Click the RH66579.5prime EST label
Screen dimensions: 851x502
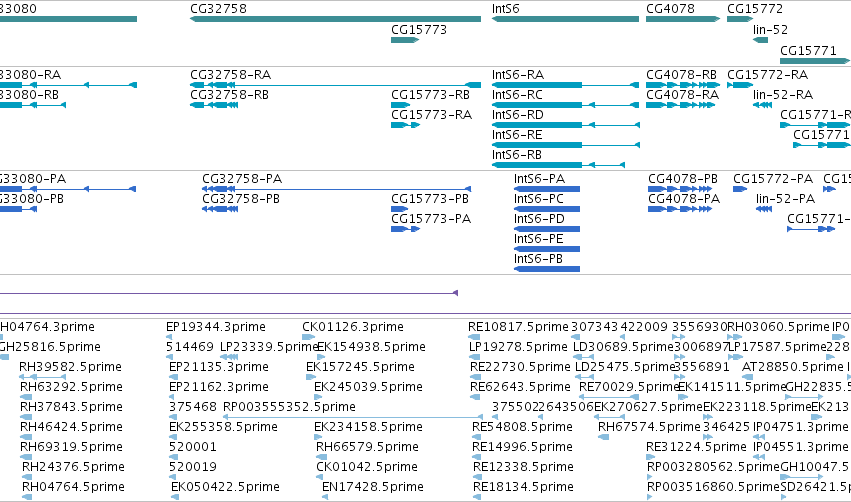click(x=367, y=448)
